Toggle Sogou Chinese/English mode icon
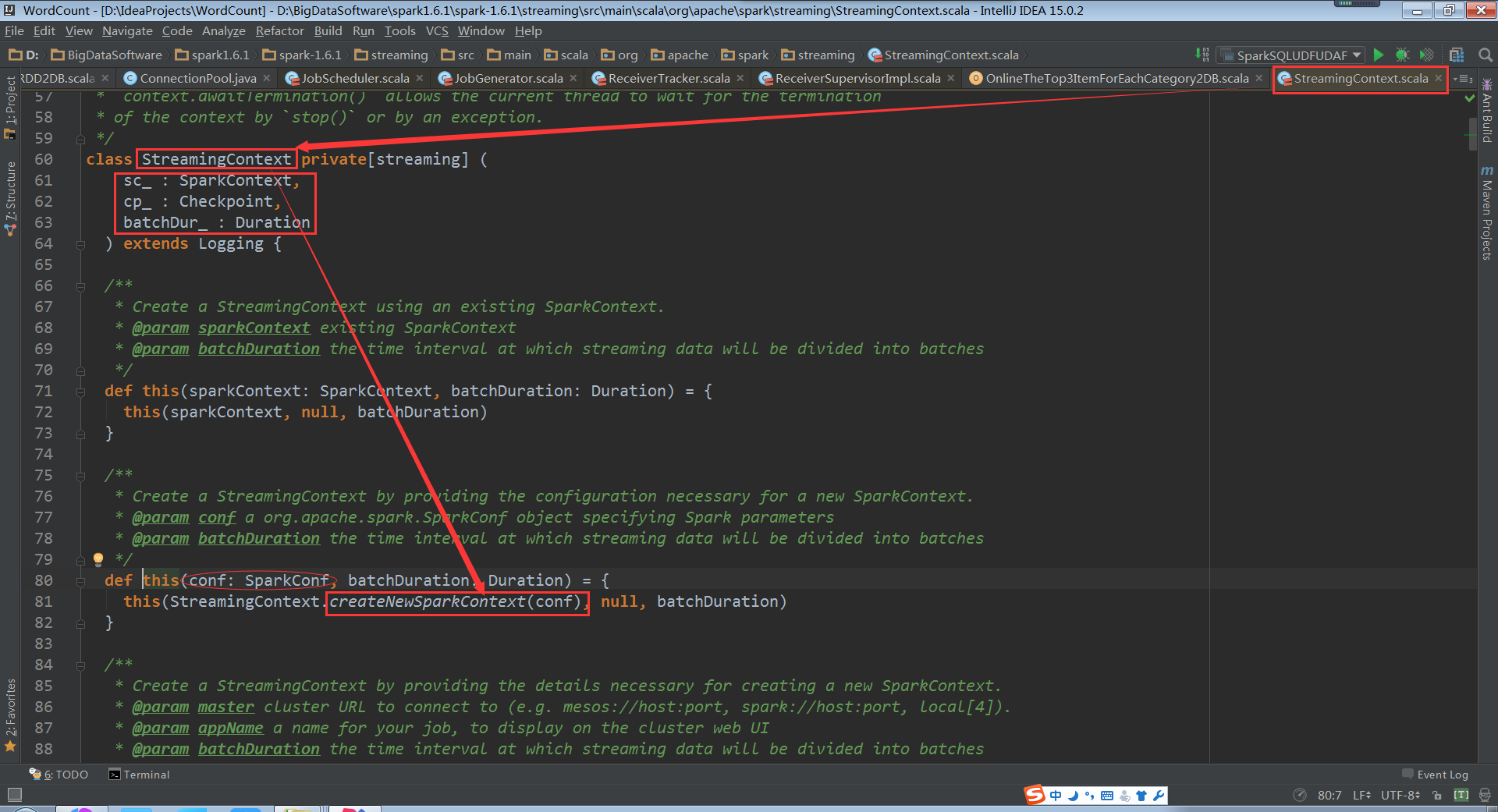Image resolution: width=1498 pixels, height=812 pixels. pyautogui.click(x=1056, y=796)
